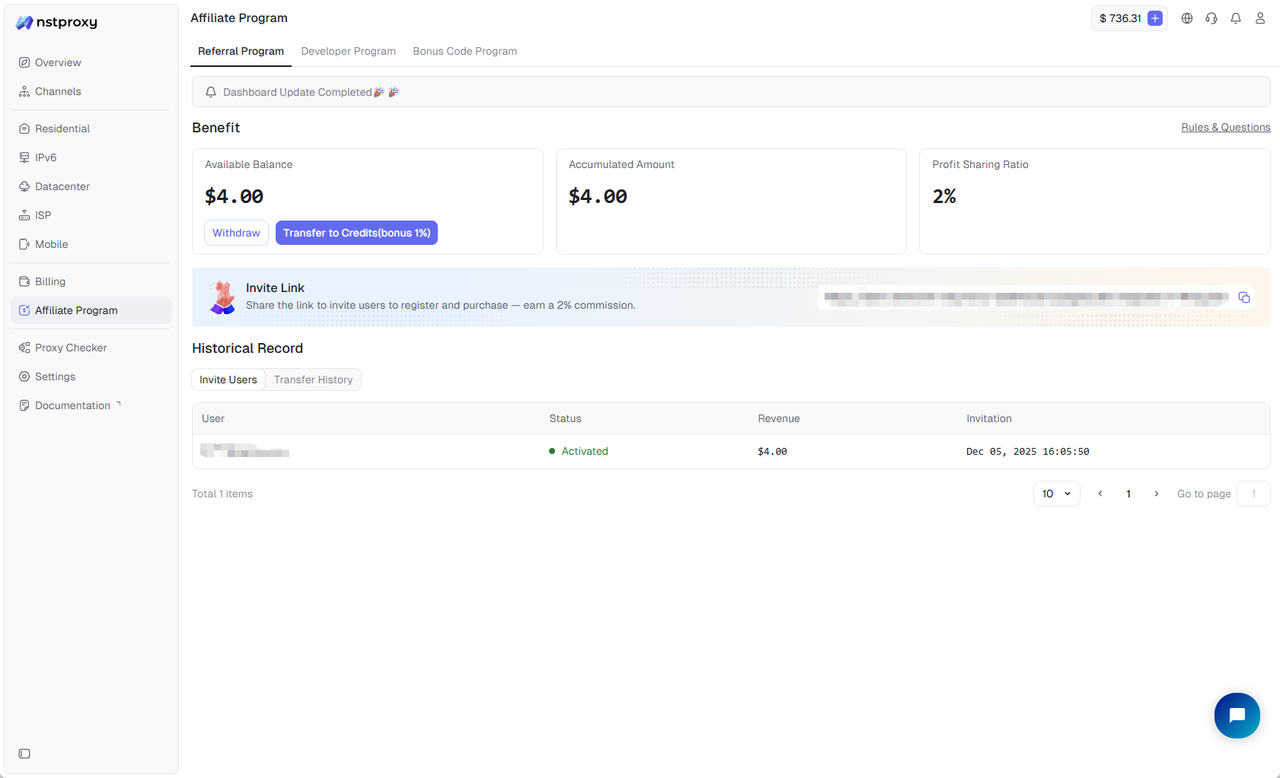Open the language globe icon

point(1187,18)
